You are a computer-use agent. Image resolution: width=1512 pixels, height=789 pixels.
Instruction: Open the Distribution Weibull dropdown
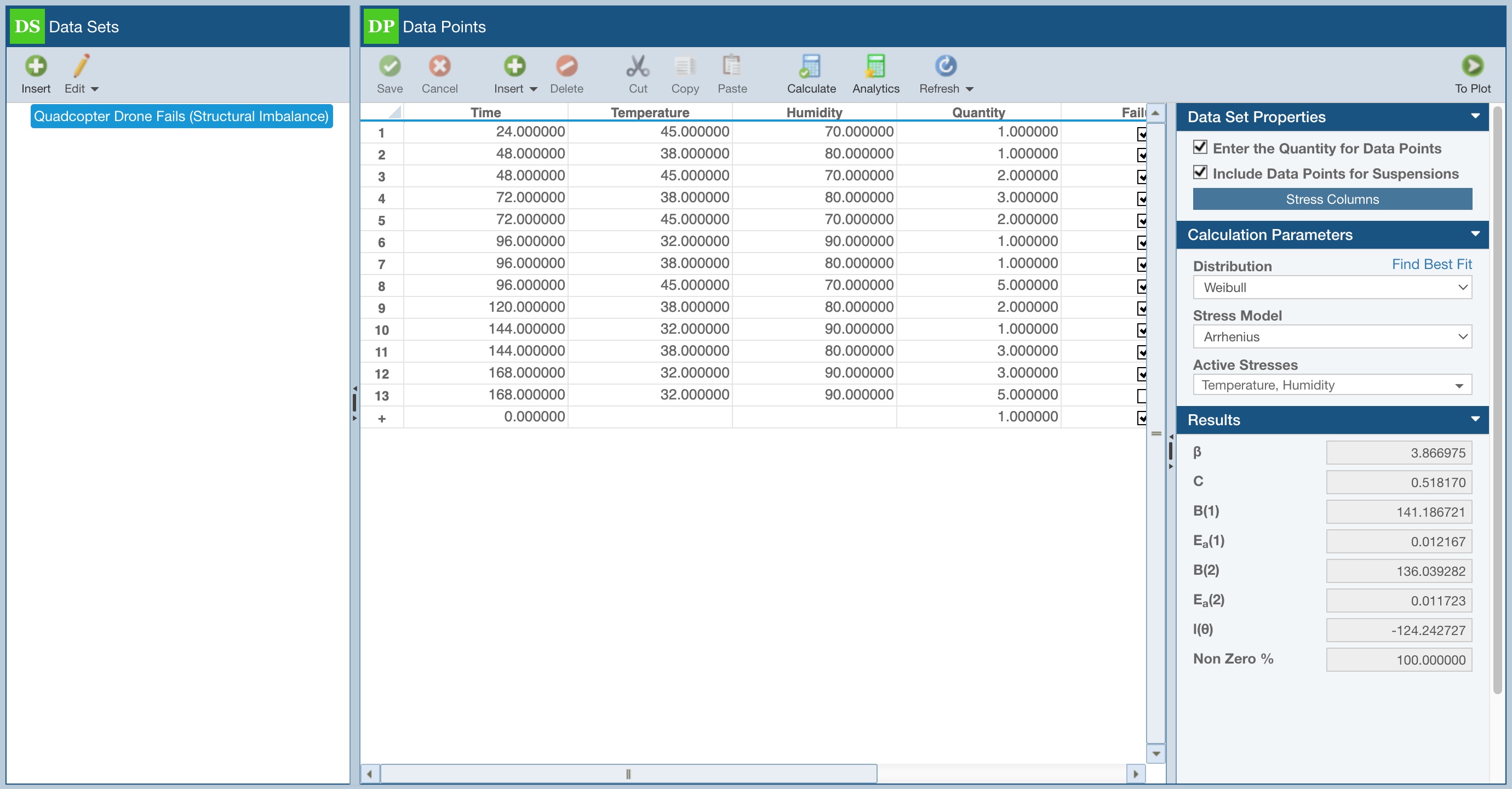[1332, 288]
